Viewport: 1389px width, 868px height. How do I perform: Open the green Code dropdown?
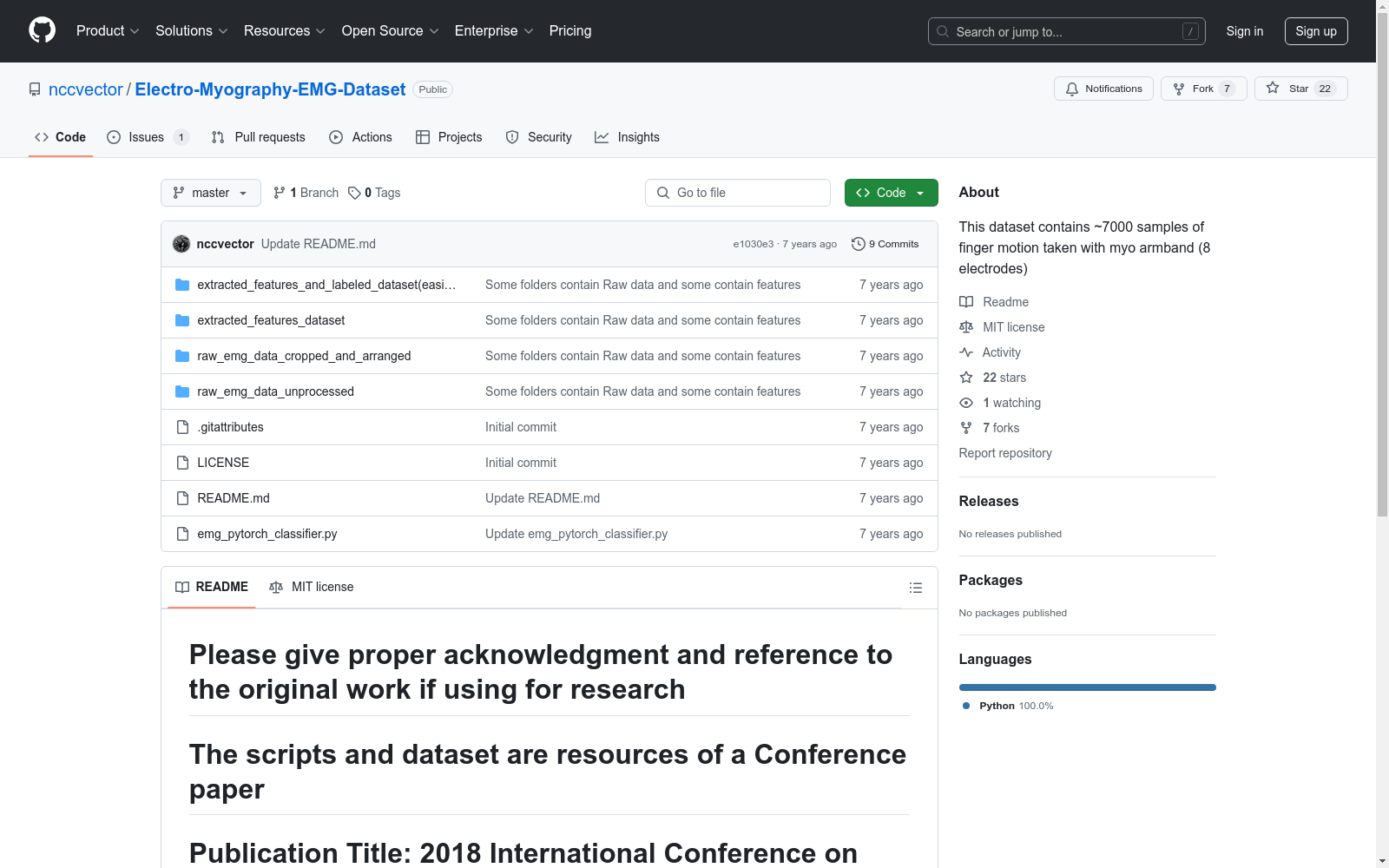pos(891,193)
